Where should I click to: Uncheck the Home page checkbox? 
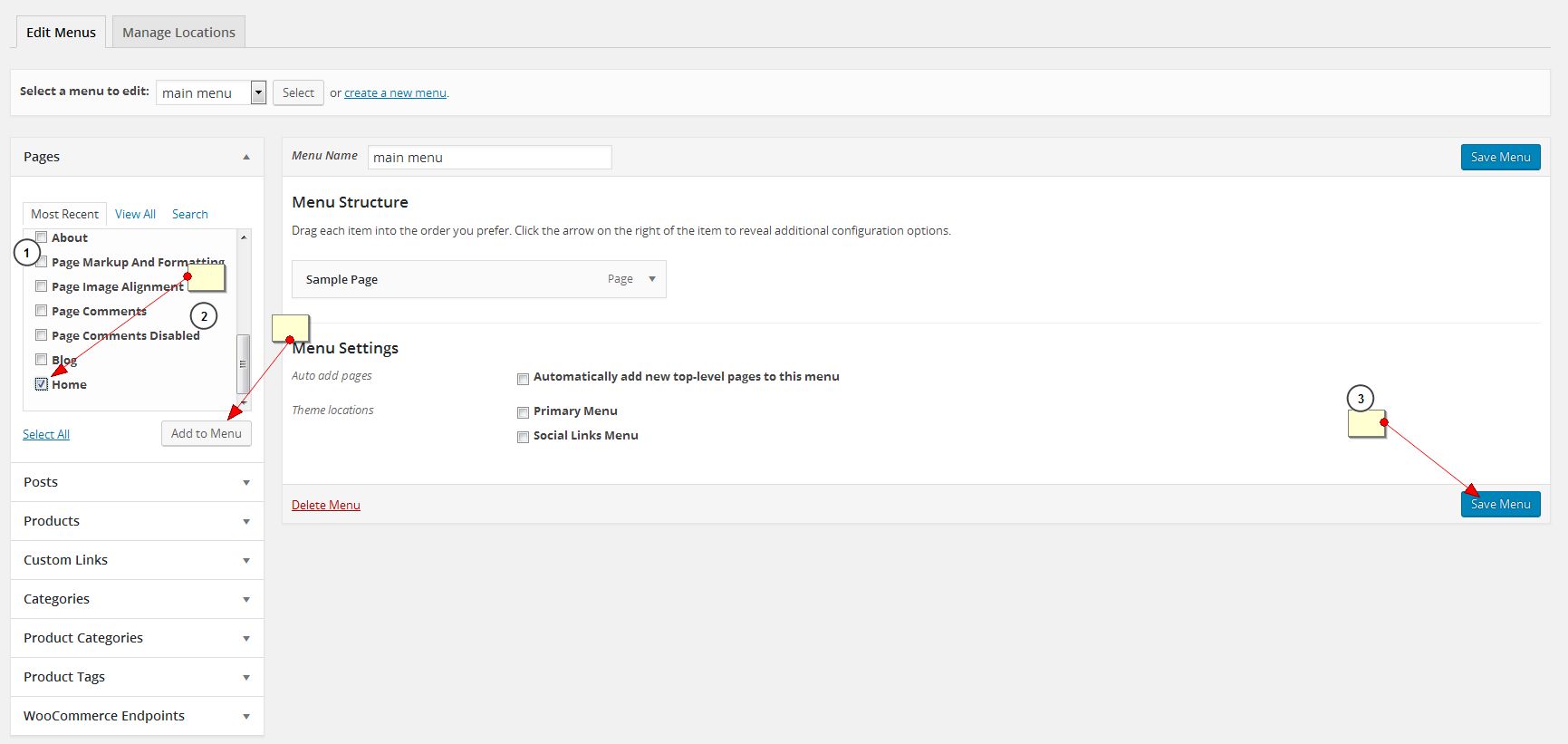41,384
